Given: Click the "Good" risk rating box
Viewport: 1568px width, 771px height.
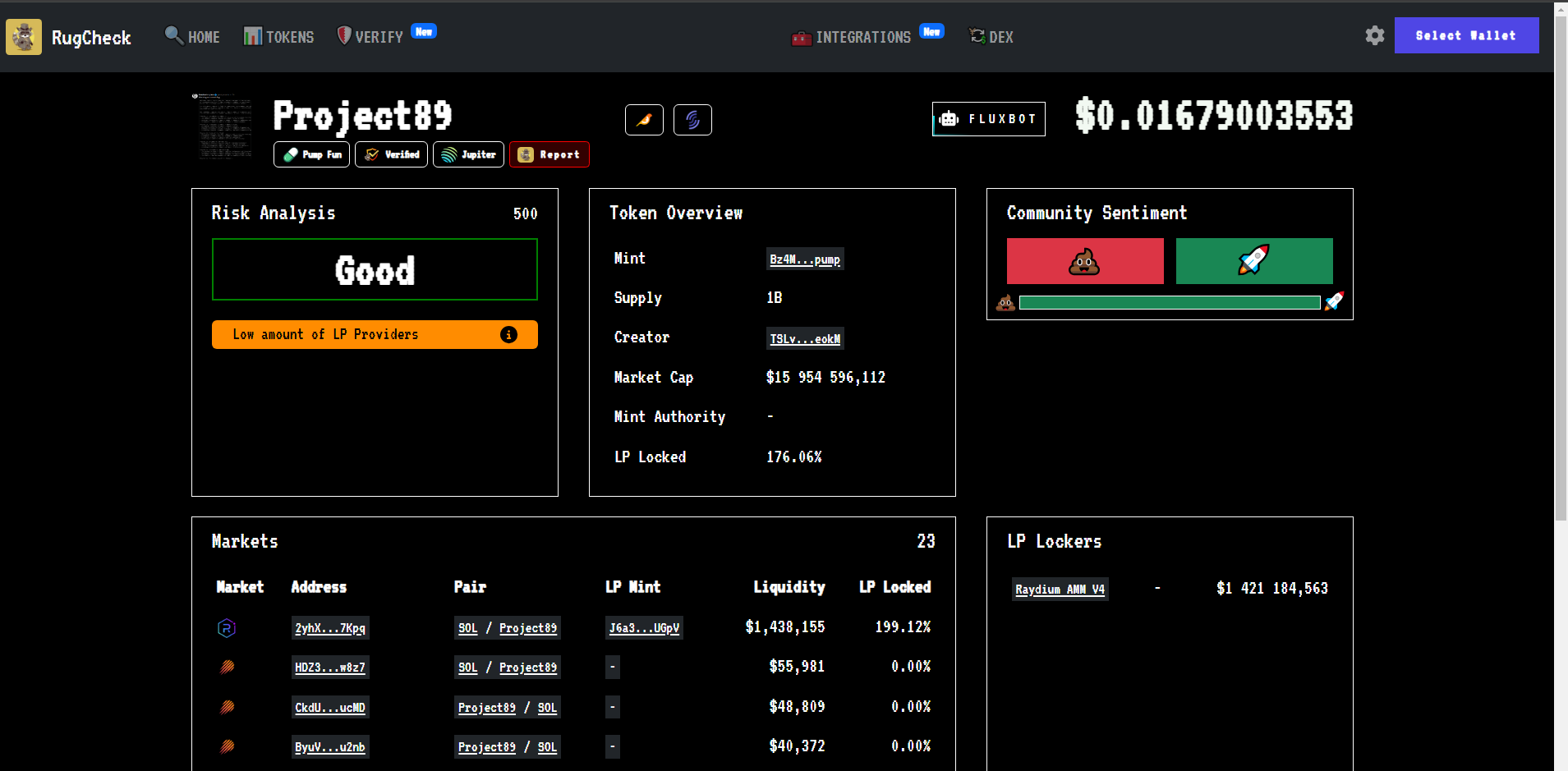Looking at the screenshot, I should (375, 269).
